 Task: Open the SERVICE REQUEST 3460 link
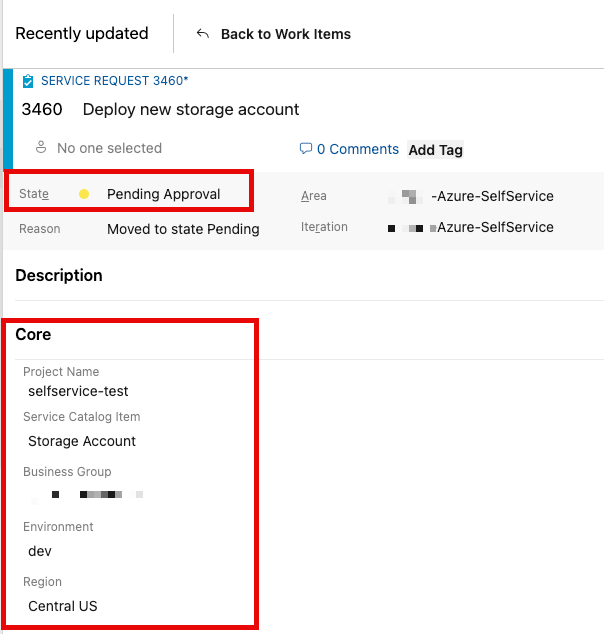pyautogui.click(x=114, y=81)
